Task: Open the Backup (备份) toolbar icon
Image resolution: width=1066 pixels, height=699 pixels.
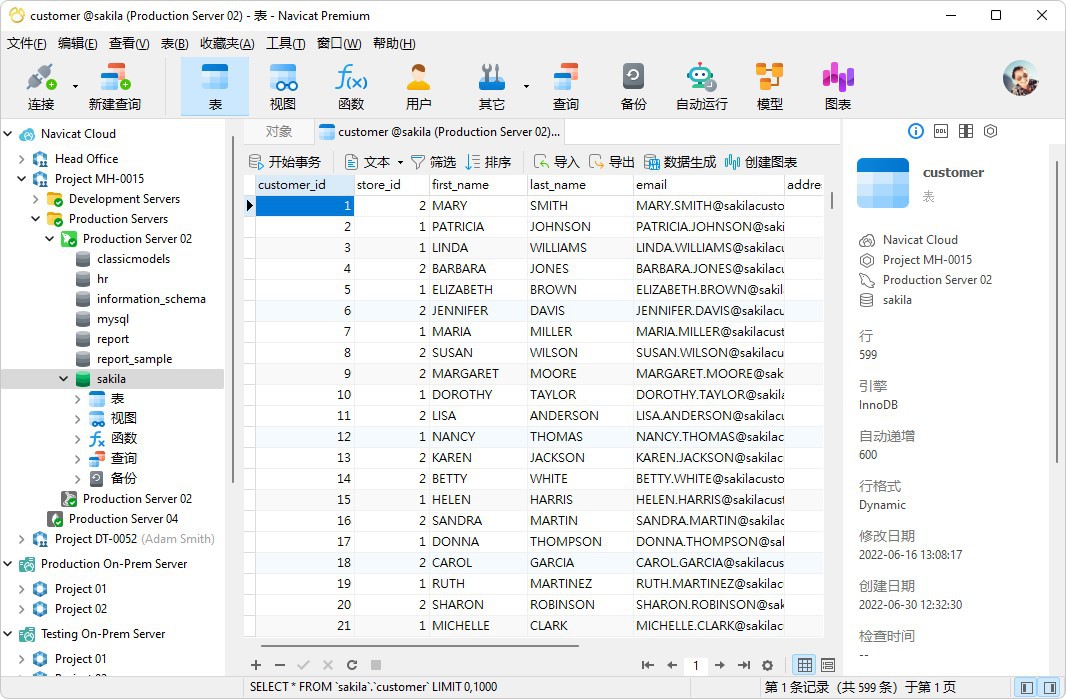Action: (x=633, y=86)
